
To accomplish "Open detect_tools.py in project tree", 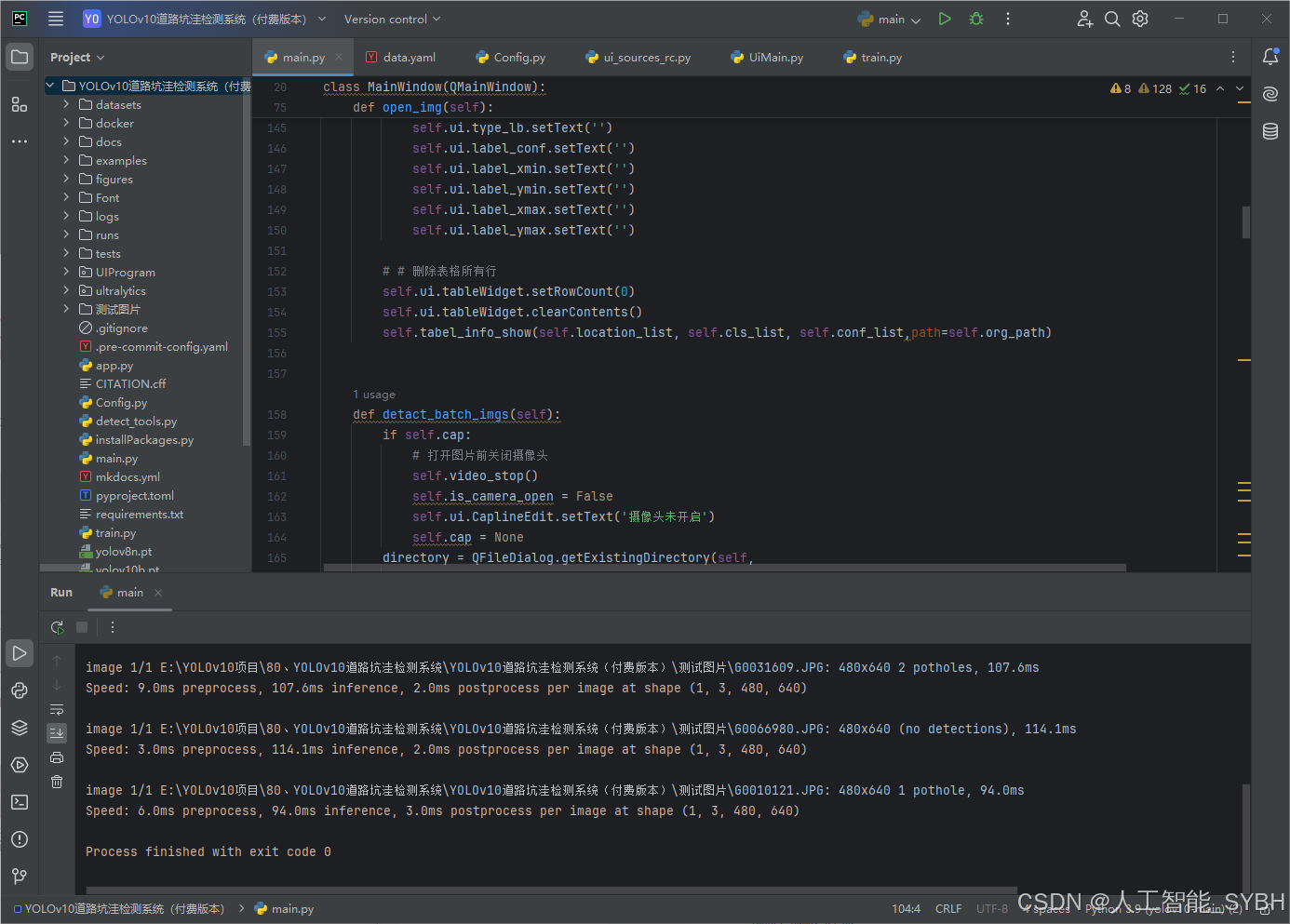I will pyautogui.click(x=136, y=421).
